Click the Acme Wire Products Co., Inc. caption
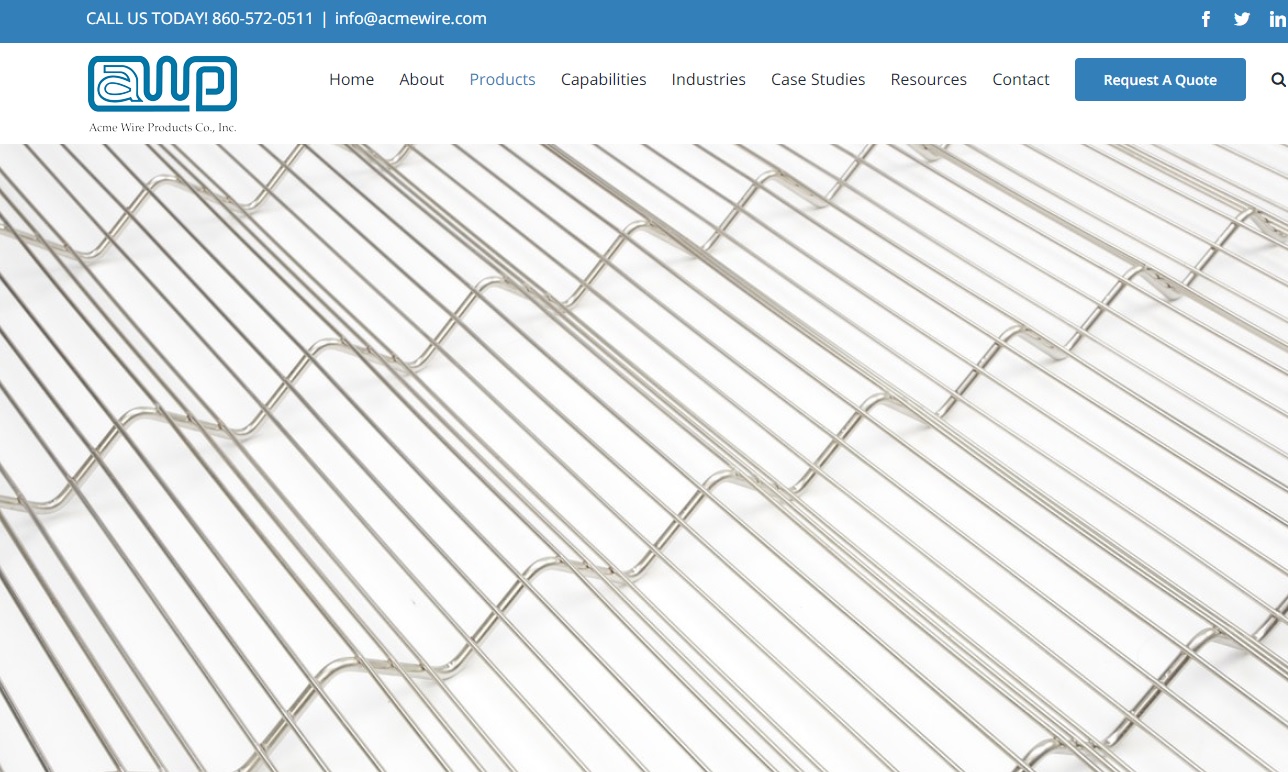The width and height of the screenshot is (1288, 772). [162, 127]
